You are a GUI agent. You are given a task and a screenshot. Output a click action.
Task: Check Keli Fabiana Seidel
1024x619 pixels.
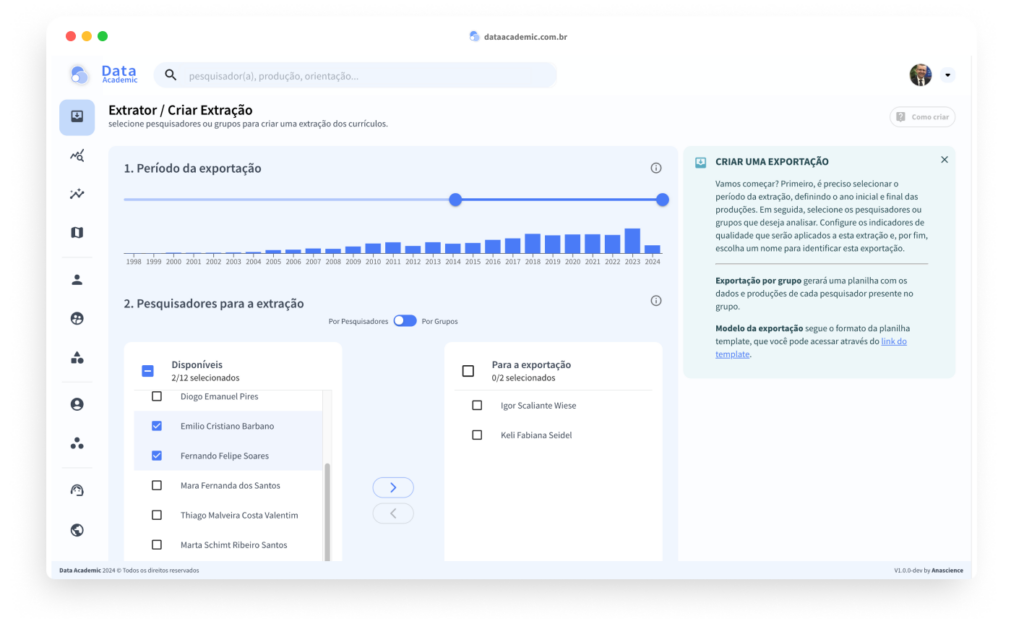477,435
